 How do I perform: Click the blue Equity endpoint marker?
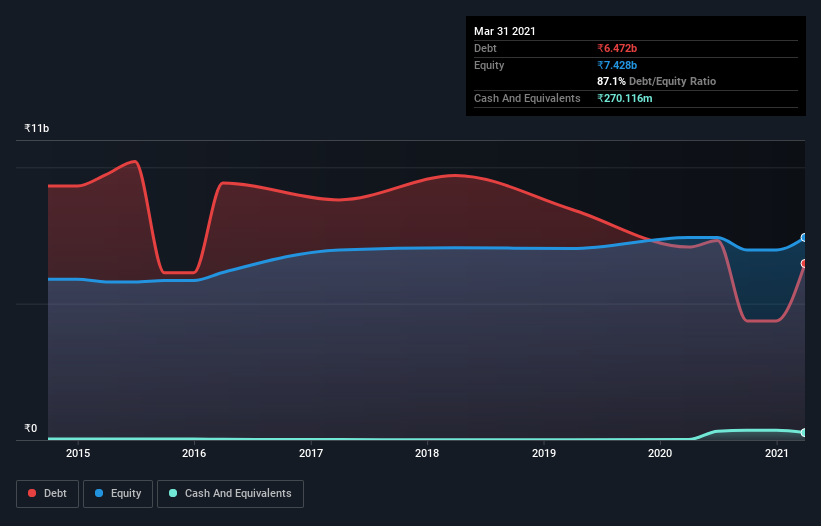[x=804, y=238]
